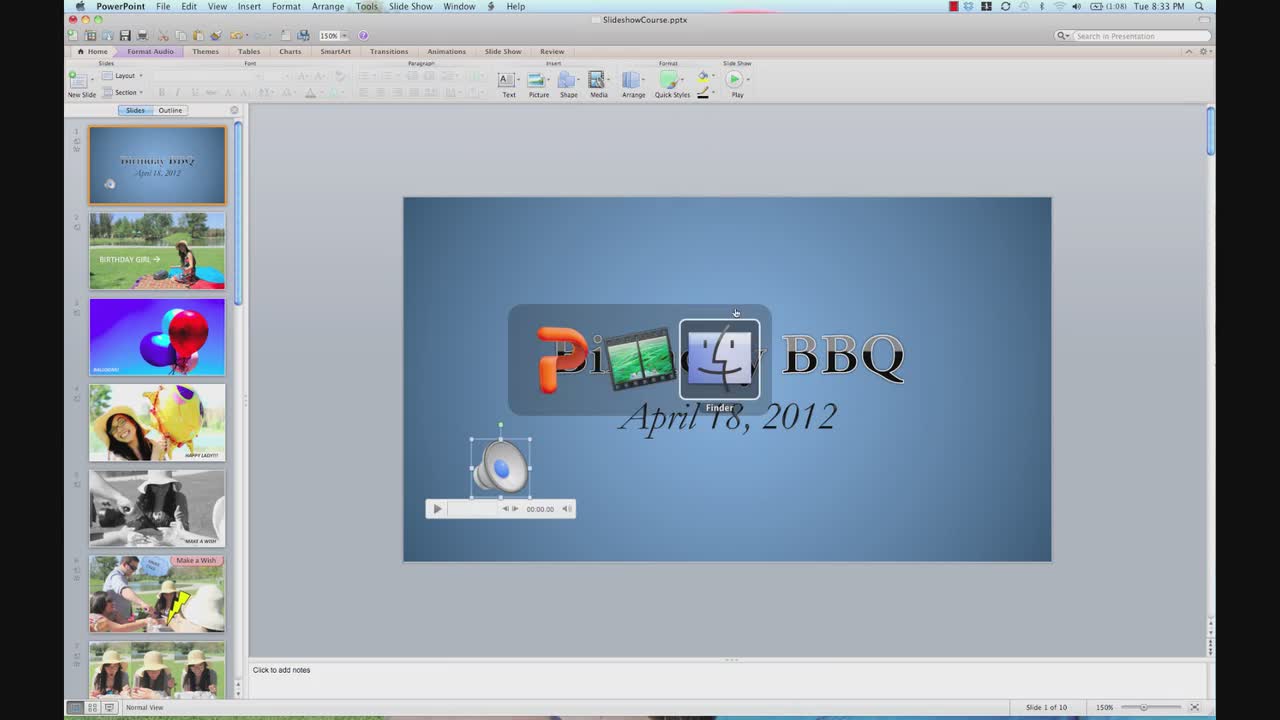Image resolution: width=1280 pixels, height=720 pixels.
Task: Click the Save icon in the toolbar
Action: tap(125, 35)
